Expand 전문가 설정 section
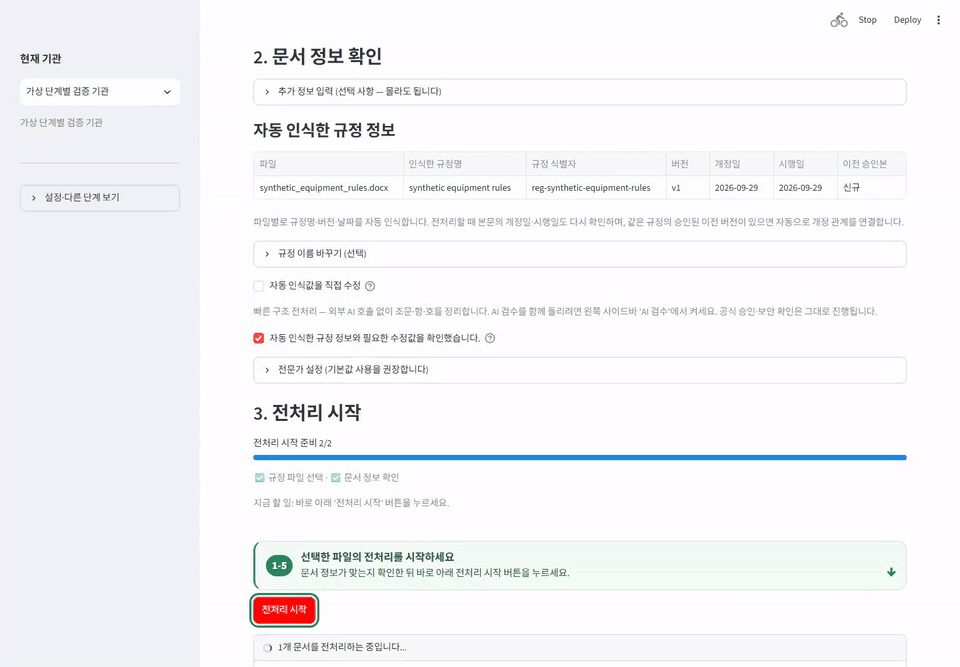Viewport: 960px width, 667px height. click(x=579, y=370)
